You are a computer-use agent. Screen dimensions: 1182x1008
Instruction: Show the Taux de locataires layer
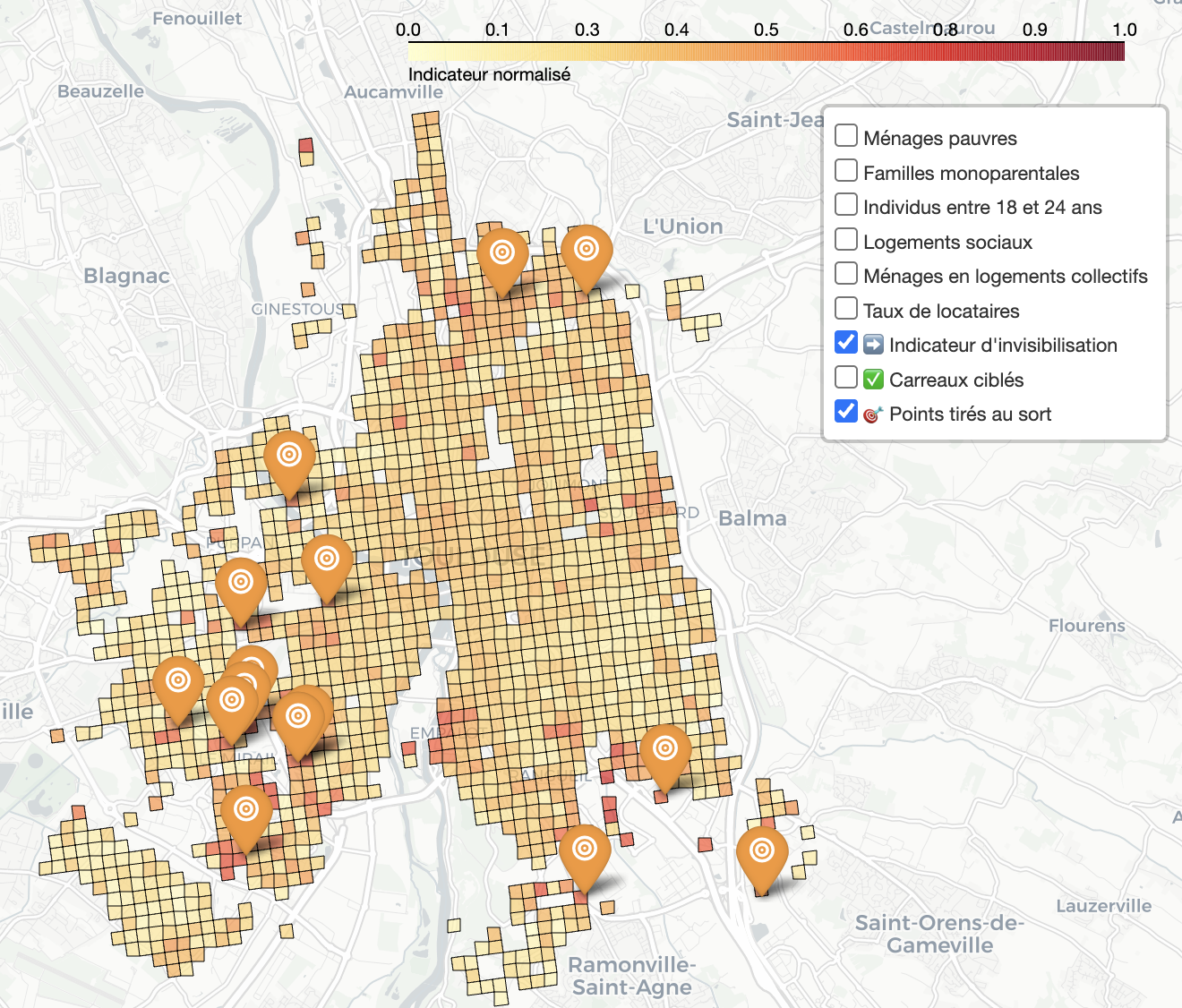point(846,308)
